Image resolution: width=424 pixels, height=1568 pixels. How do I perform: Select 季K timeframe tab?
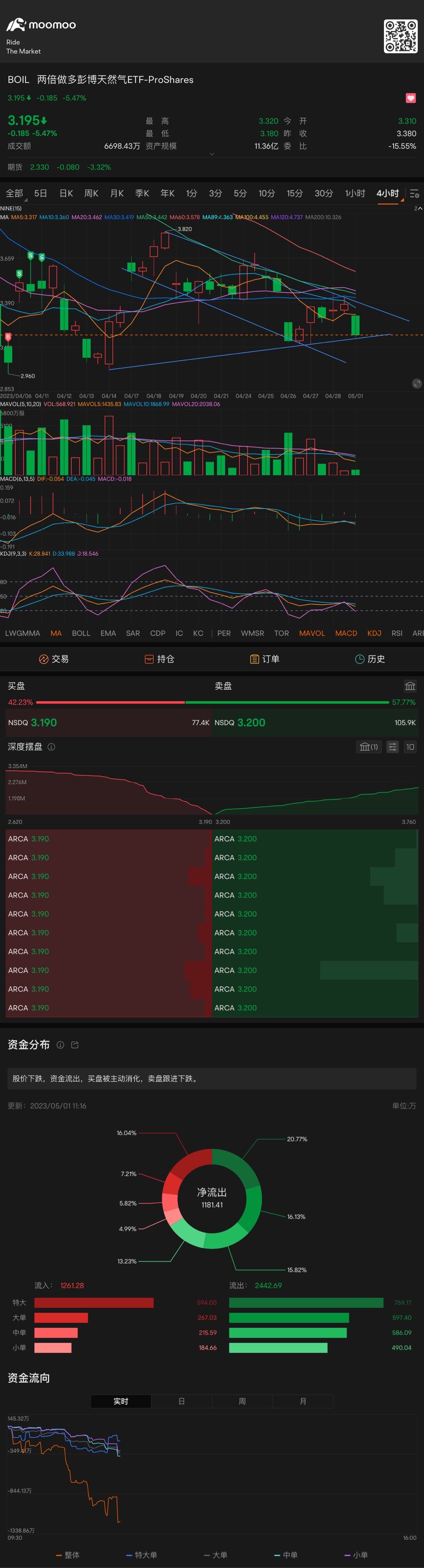click(142, 194)
